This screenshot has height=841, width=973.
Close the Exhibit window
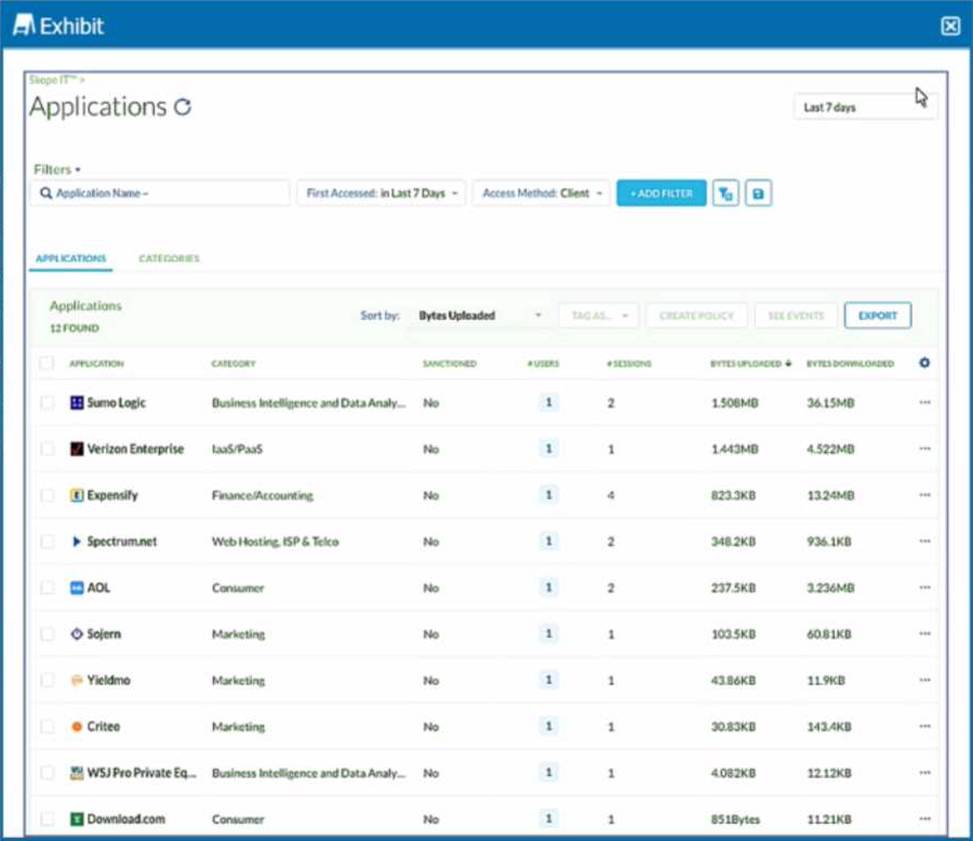click(950, 26)
